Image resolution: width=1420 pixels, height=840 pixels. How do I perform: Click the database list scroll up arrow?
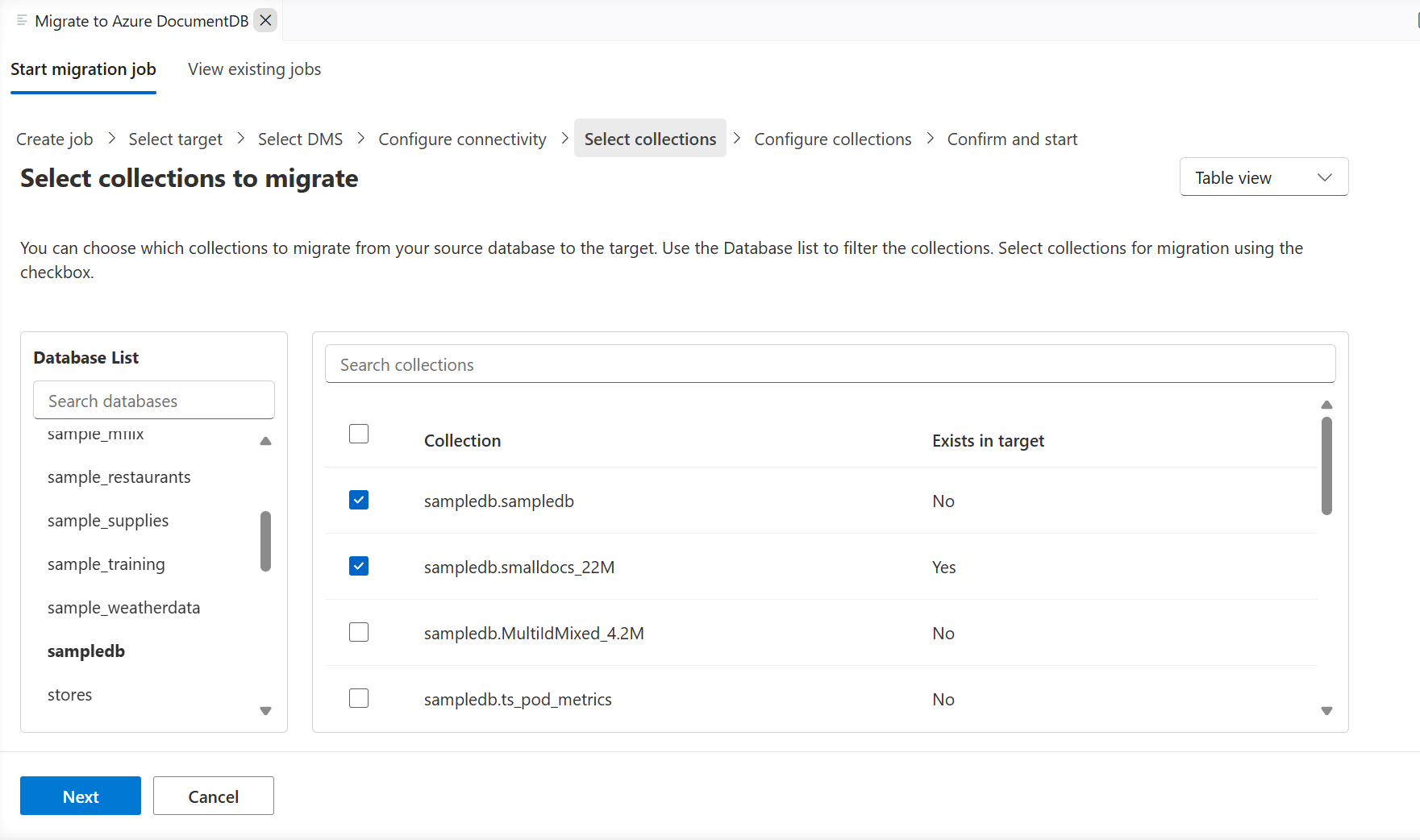click(266, 441)
